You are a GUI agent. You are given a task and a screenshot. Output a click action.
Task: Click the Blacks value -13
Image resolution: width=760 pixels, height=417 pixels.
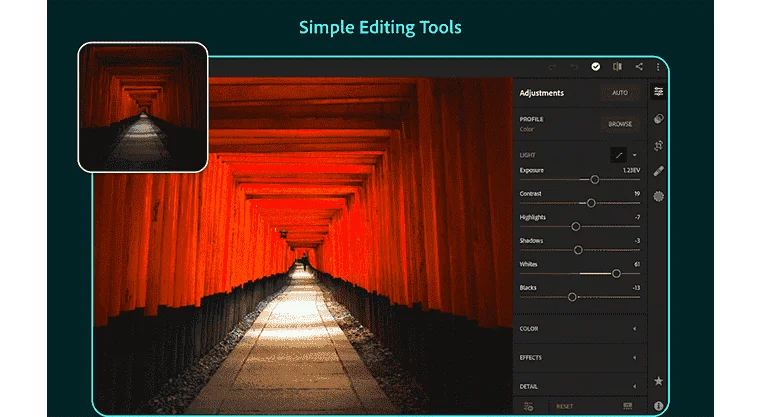tap(636, 288)
